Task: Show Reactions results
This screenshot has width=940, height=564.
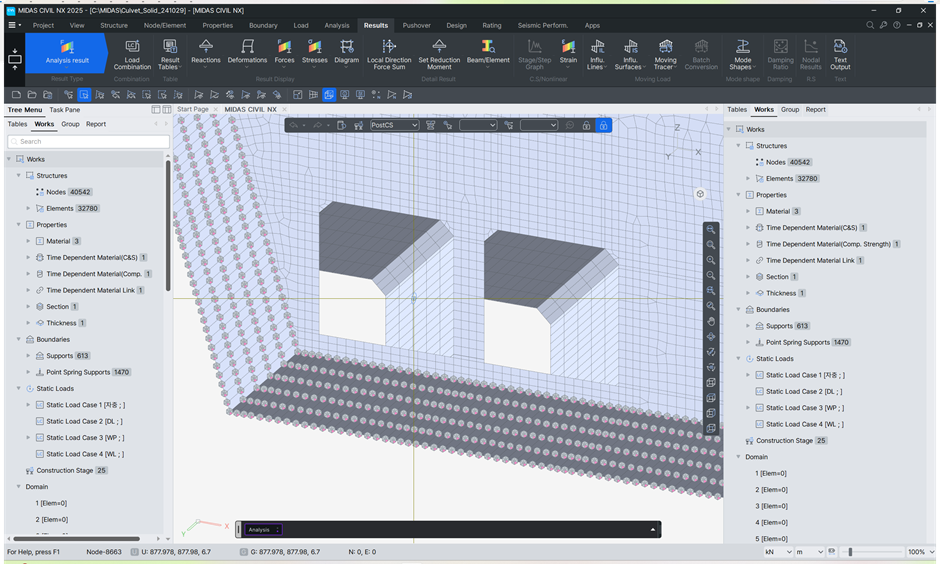Action: (x=206, y=52)
